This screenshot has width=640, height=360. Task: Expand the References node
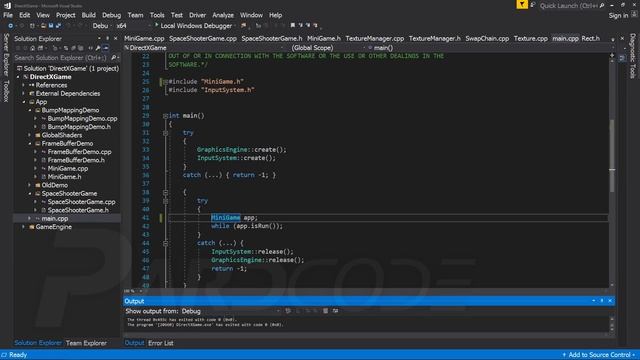[x=24, y=85]
